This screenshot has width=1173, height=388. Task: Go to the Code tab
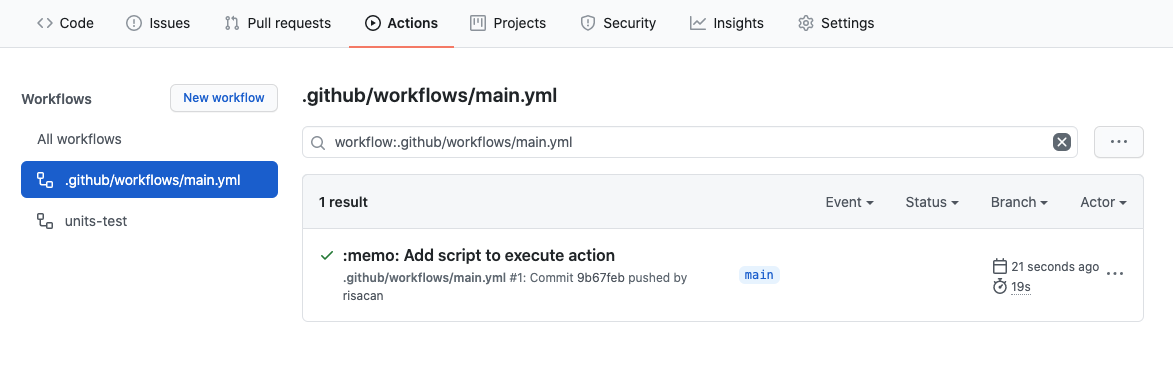click(x=65, y=23)
